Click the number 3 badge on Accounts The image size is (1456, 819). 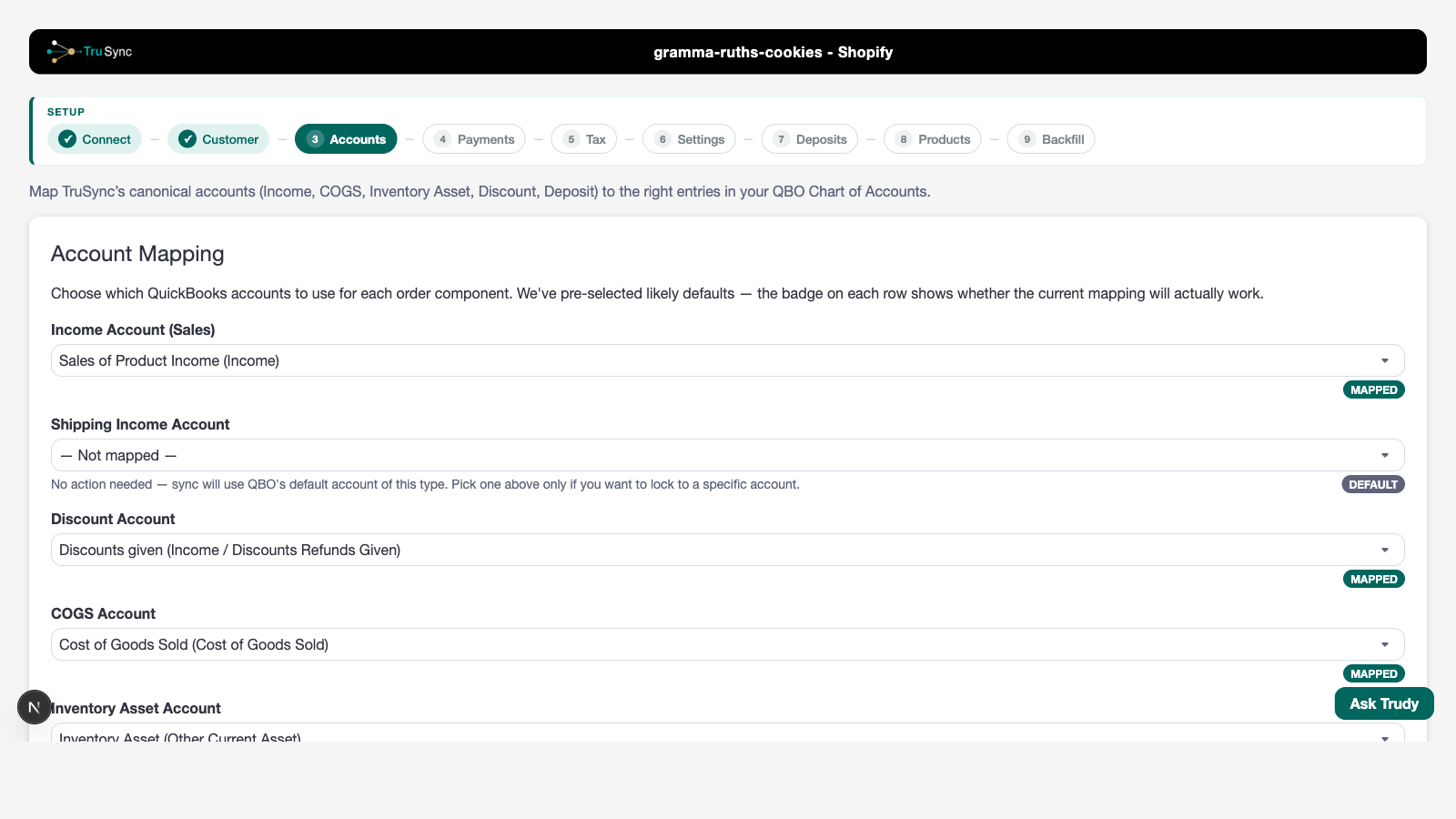(315, 139)
